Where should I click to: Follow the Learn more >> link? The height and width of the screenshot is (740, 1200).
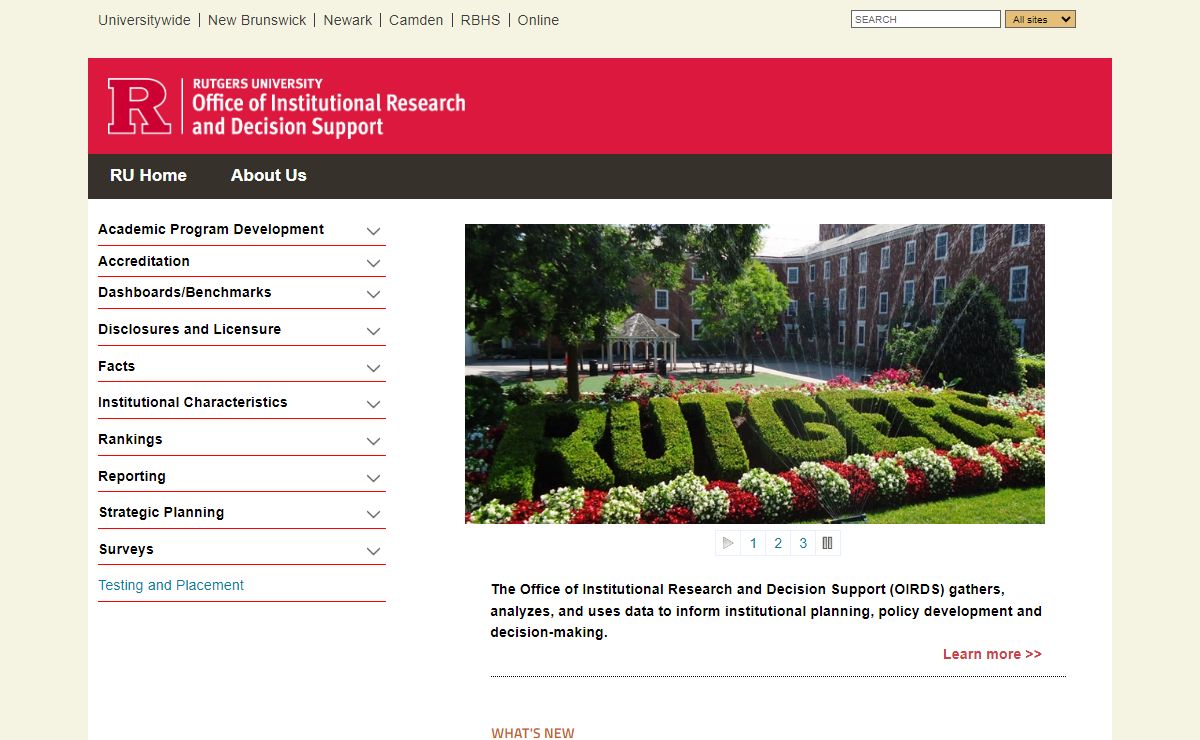click(992, 654)
